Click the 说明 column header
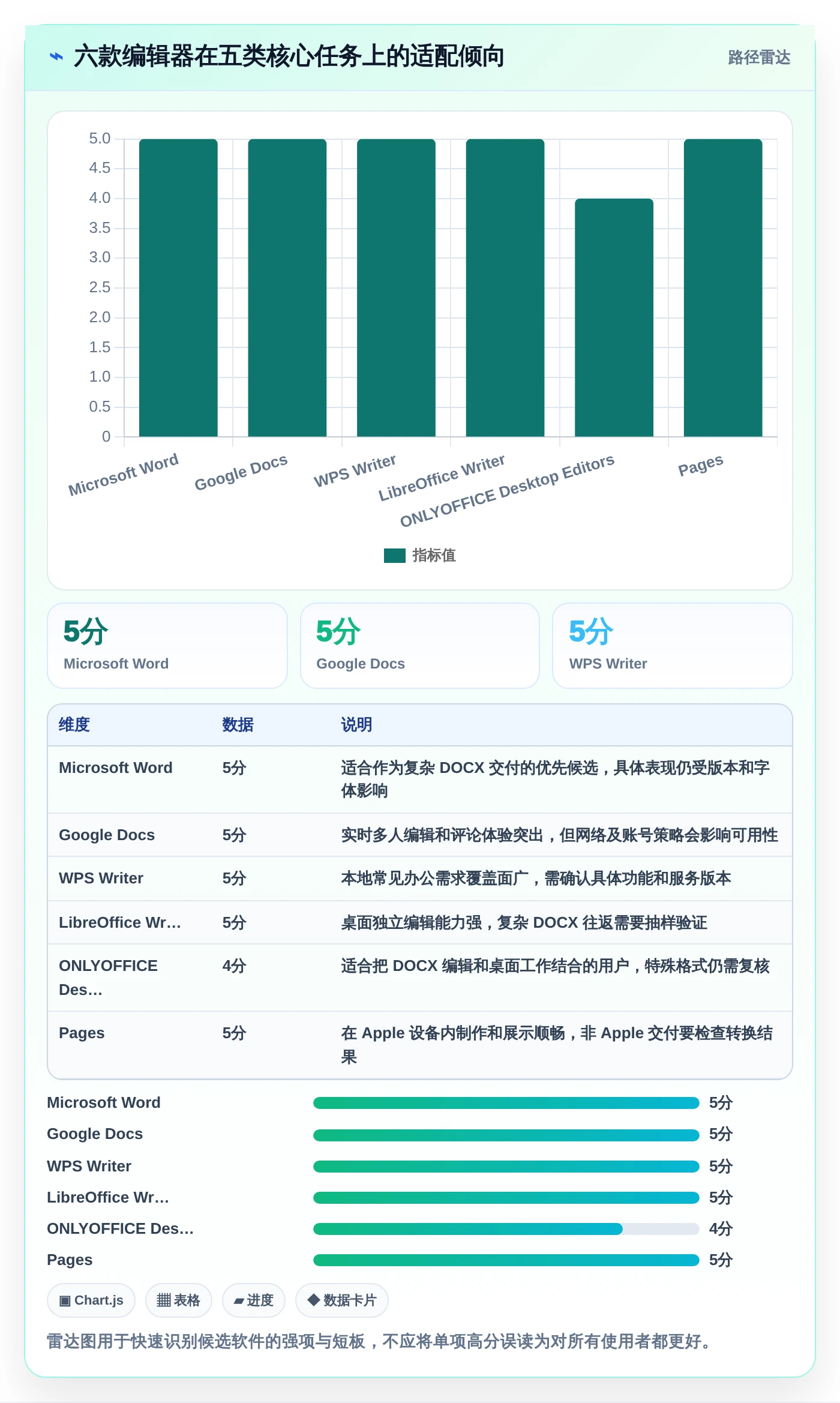 357,725
